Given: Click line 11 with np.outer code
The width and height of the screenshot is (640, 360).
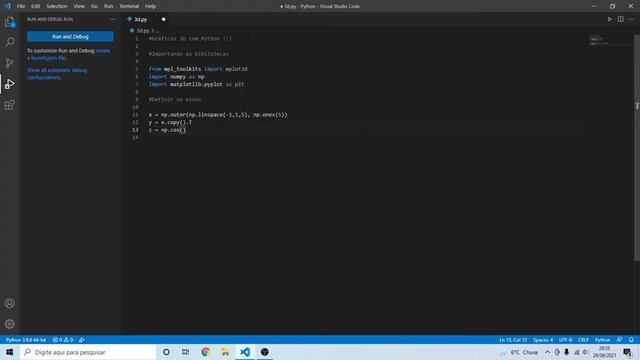Looking at the screenshot, I should 218,115.
